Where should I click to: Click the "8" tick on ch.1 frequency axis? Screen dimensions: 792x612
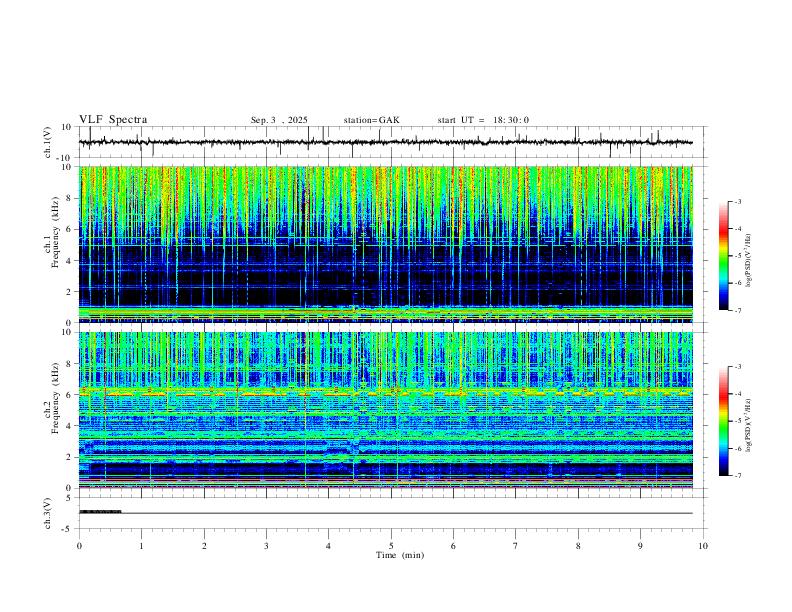(70, 198)
